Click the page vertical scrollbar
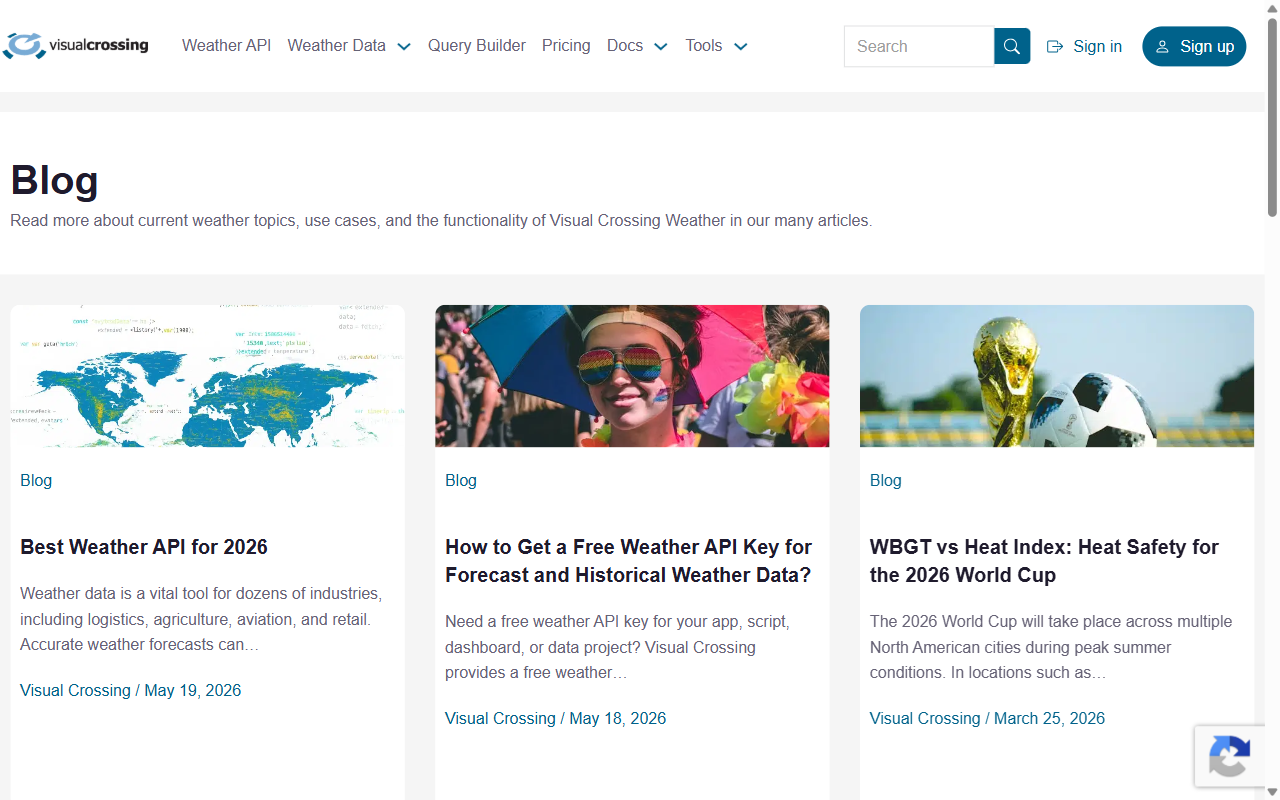Image resolution: width=1280 pixels, height=800 pixels. 1272,400
